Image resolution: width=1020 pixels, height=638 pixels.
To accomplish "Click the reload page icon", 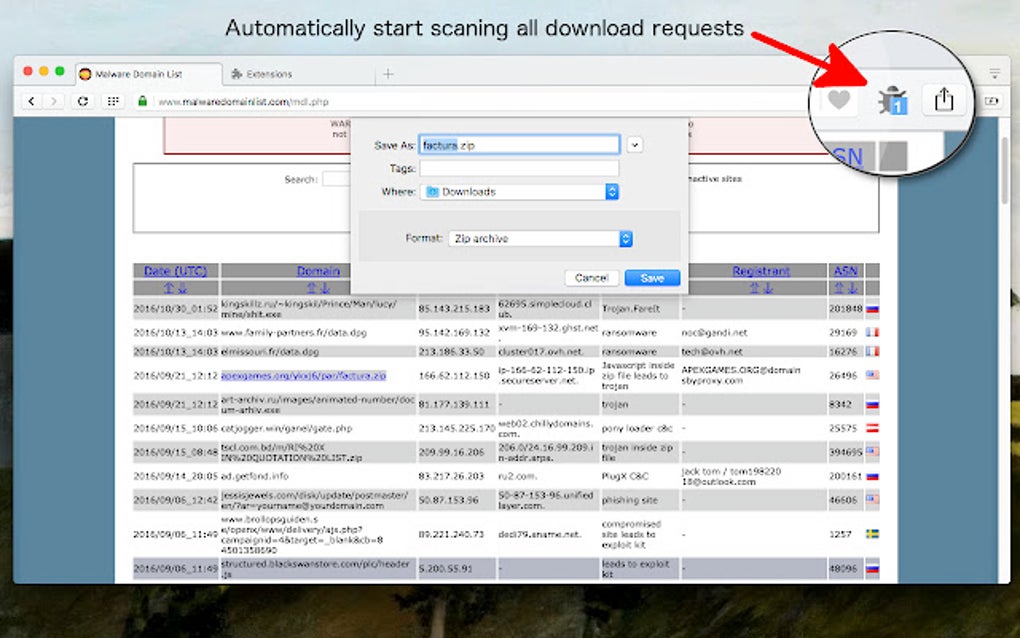I will [x=83, y=101].
